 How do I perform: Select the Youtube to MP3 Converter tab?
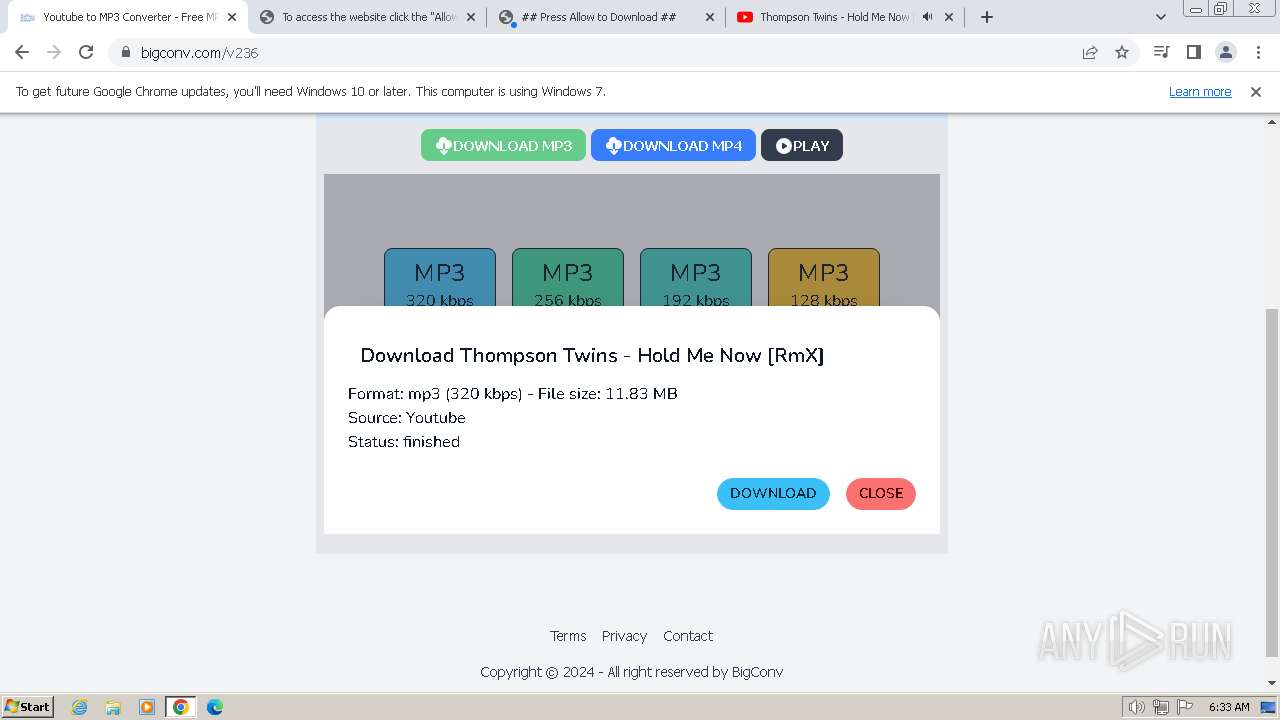point(128,17)
